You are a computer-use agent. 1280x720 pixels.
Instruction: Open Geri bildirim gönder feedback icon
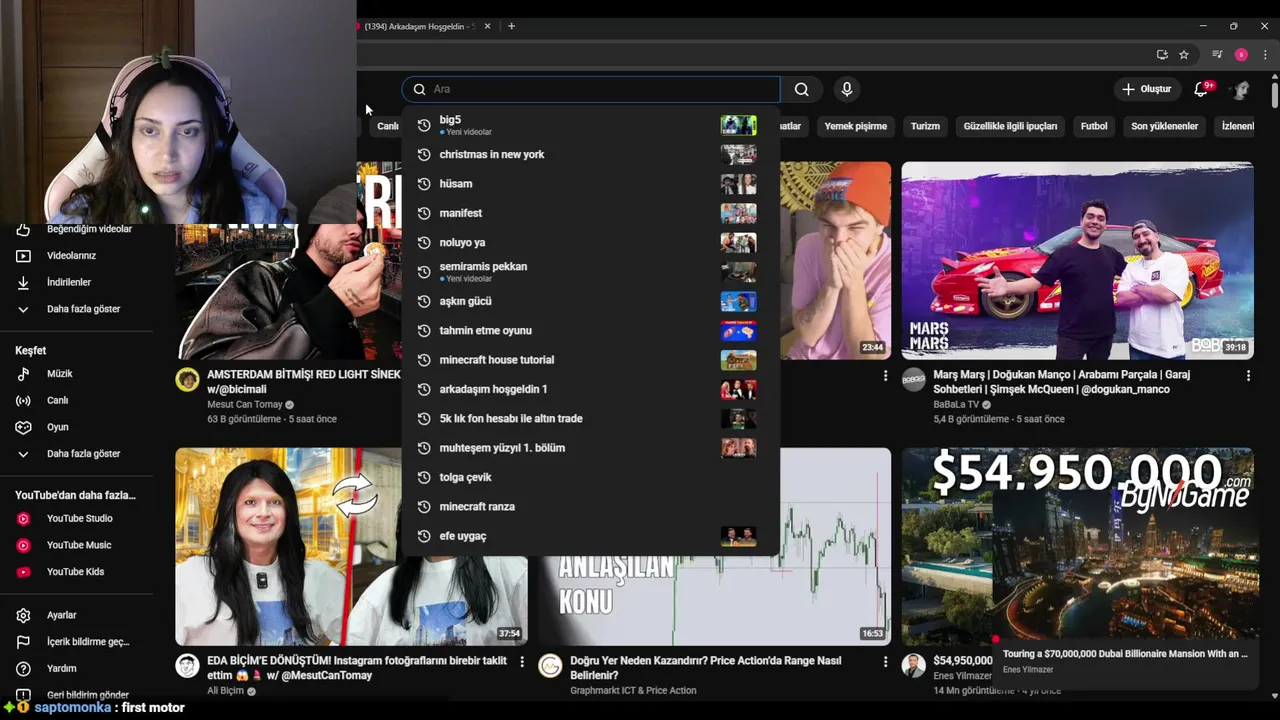(23, 695)
